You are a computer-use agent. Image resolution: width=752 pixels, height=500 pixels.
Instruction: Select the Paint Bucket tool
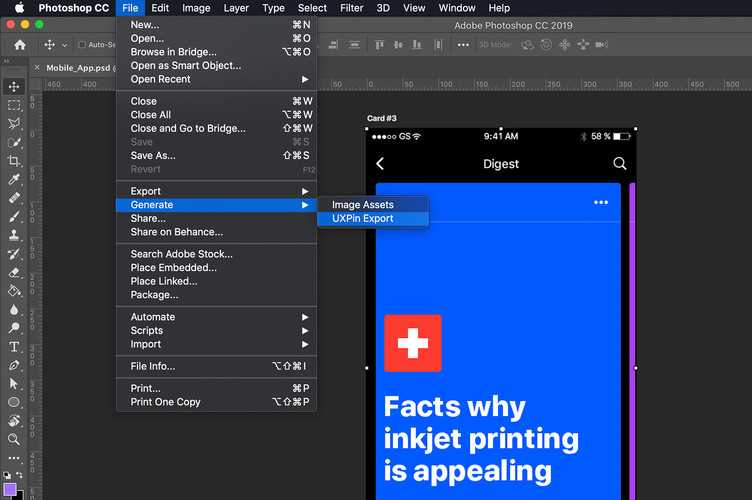pos(14,291)
